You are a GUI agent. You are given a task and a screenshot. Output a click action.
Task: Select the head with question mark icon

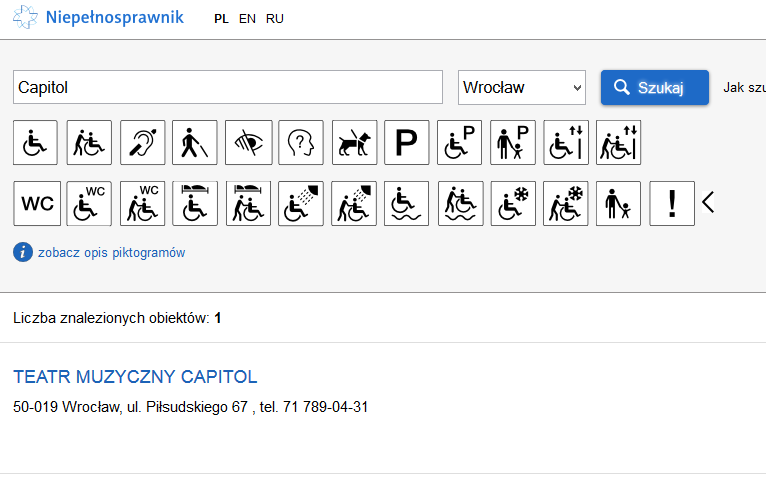click(301, 143)
